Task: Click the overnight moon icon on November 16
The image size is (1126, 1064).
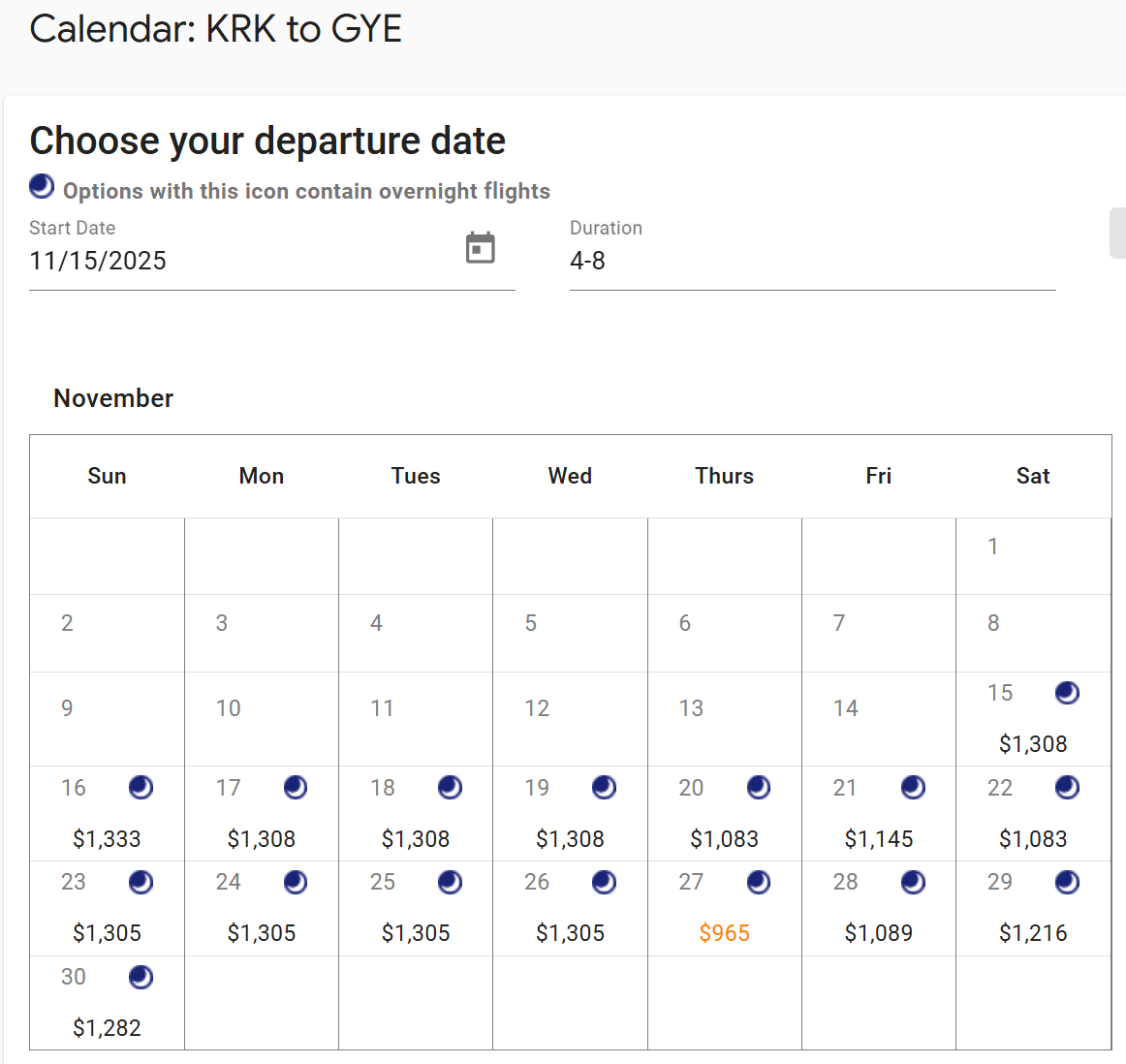Action: coord(141,788)
